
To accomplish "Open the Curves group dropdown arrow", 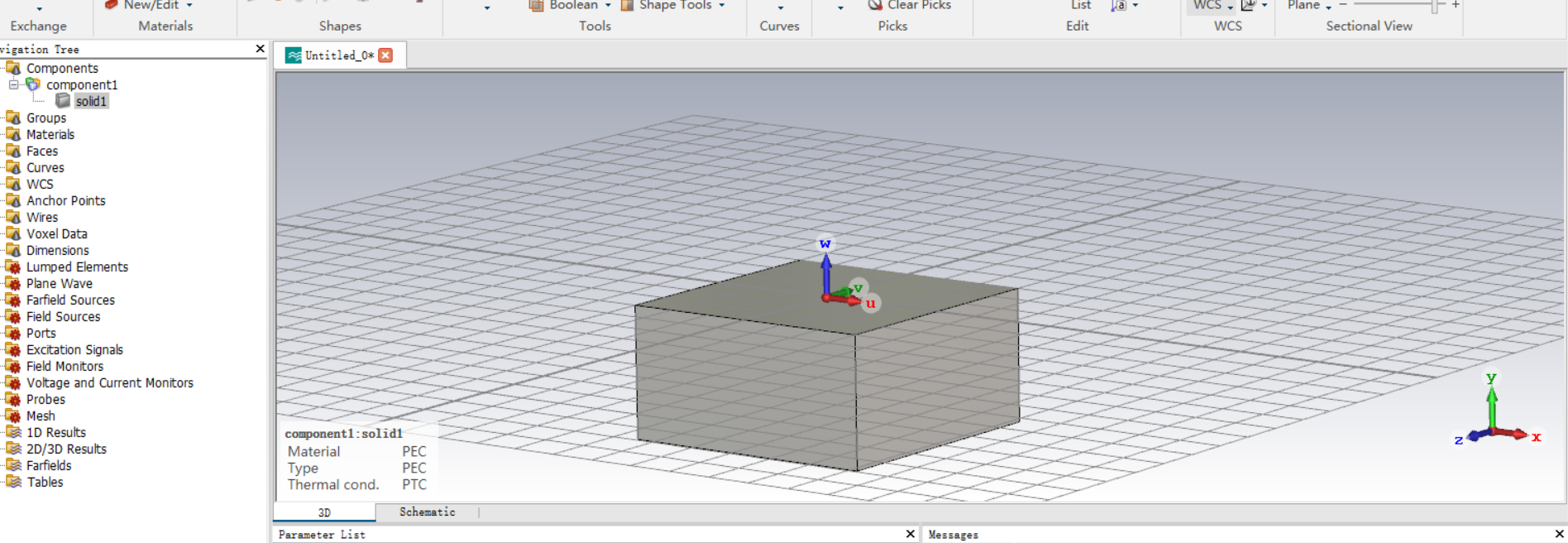I will 781,8.
